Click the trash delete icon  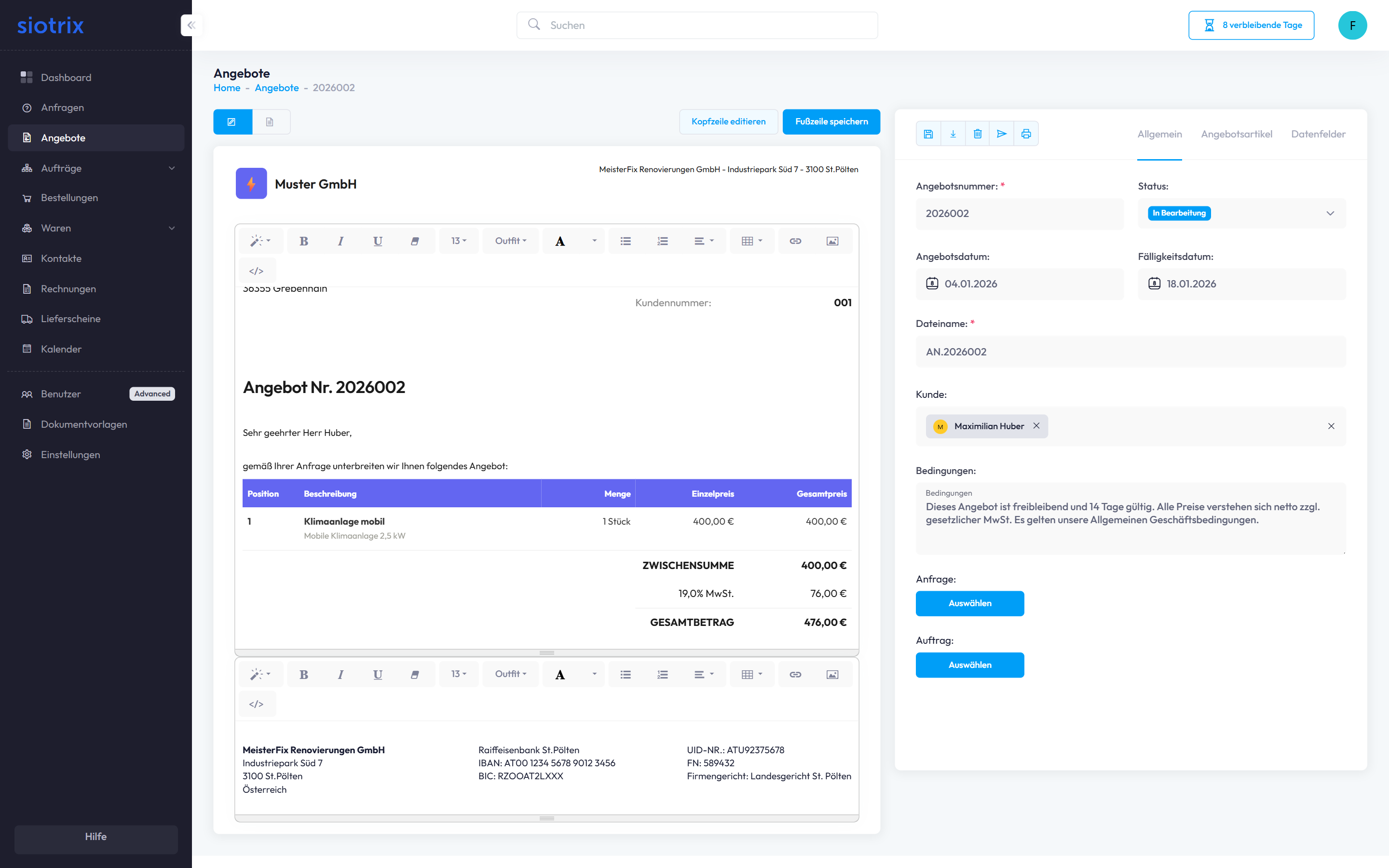click(x=978, y=134)
